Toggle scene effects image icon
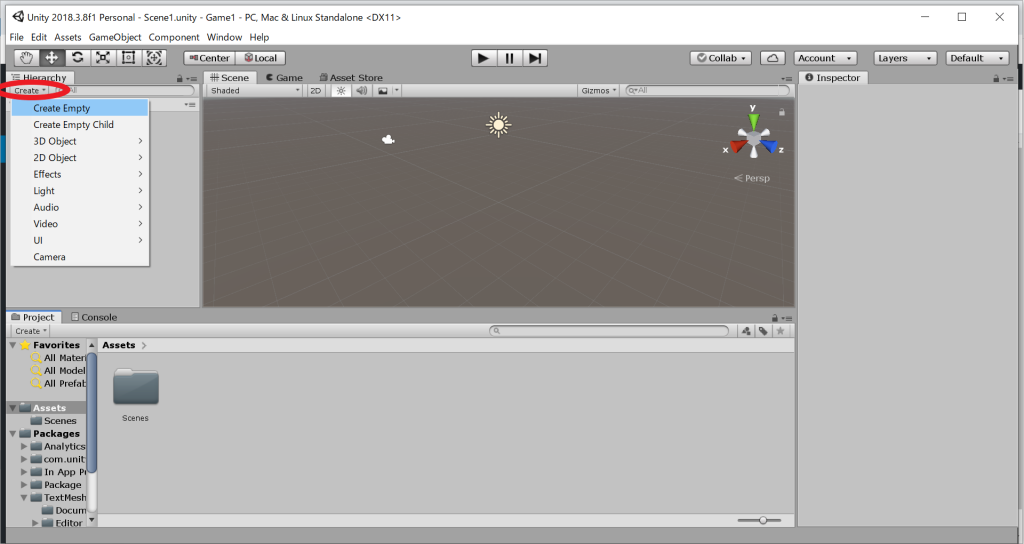This screenshot has height=544, width=1024. (383, 91)
